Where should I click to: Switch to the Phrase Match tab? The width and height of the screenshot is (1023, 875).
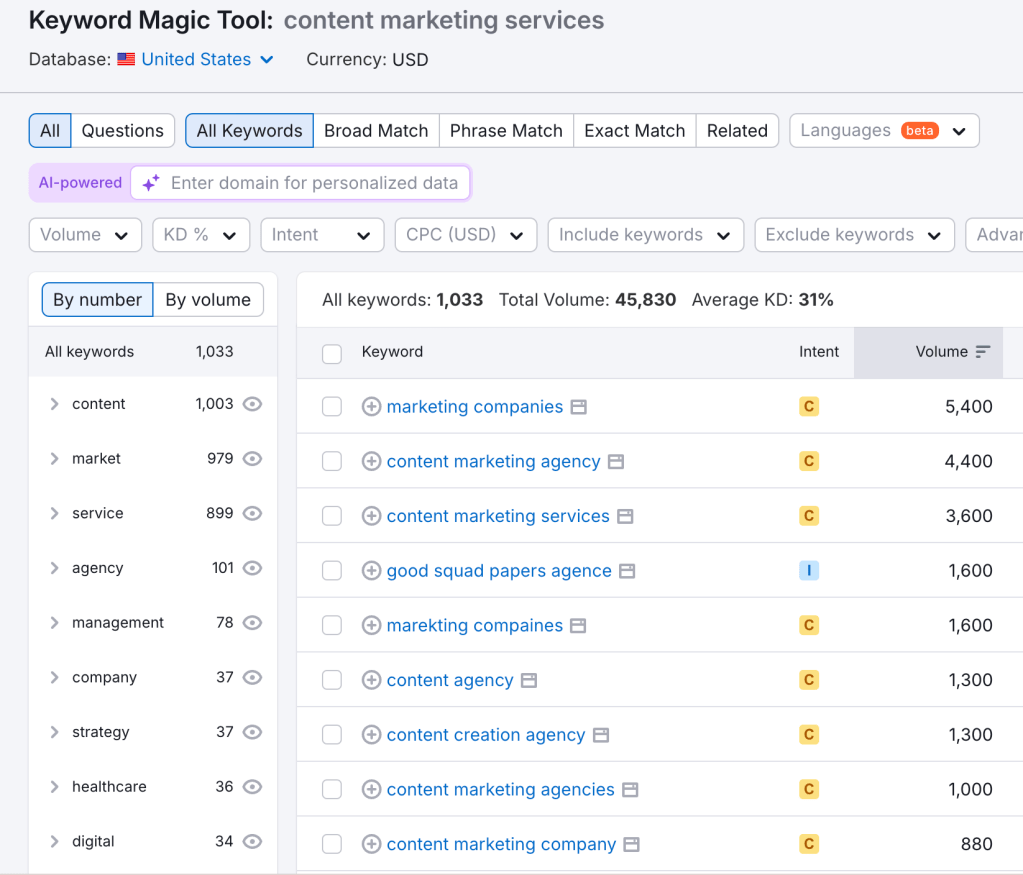tap(506, 131)
